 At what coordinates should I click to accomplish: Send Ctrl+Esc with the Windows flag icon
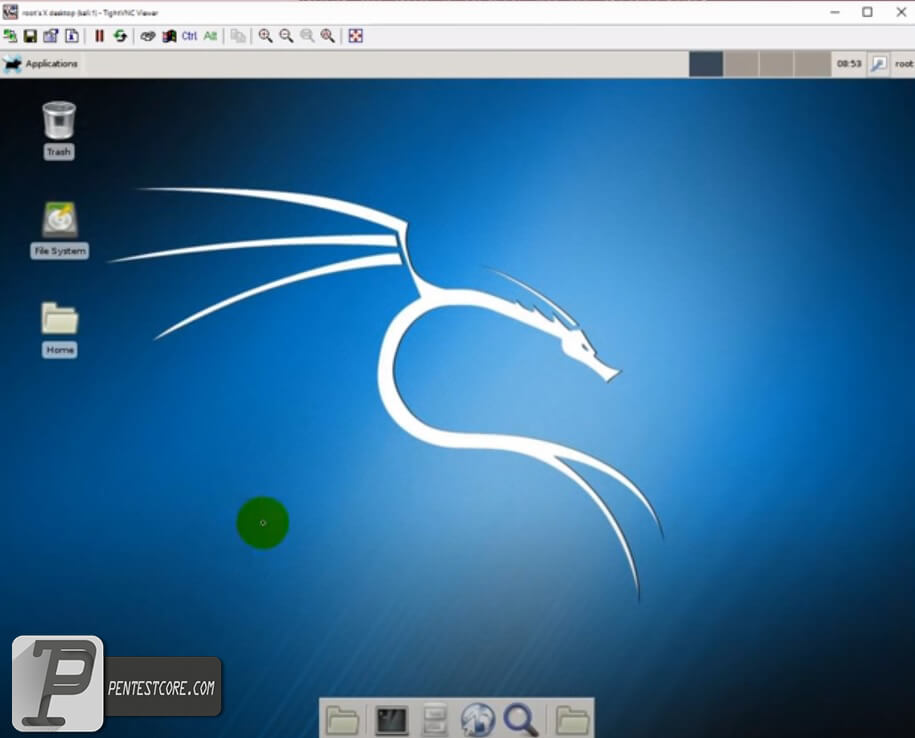pos(169,36)
